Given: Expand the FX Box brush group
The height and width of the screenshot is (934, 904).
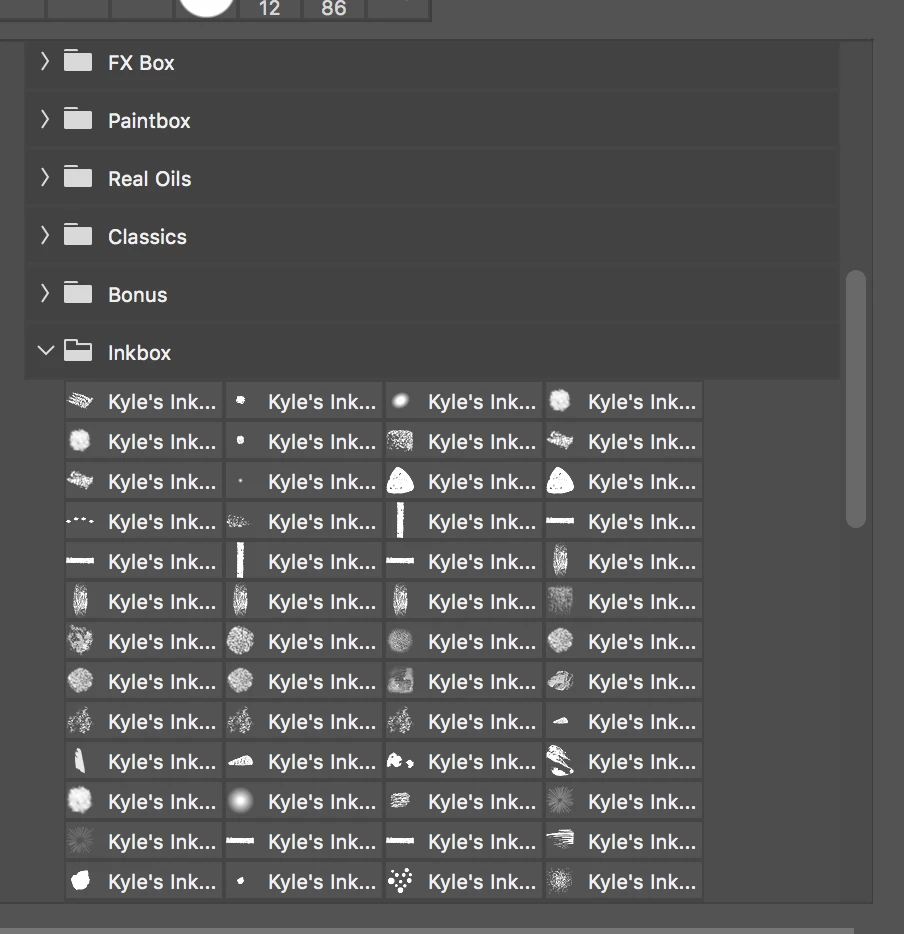Looking at the screenshot, I should tap(45, 61).
